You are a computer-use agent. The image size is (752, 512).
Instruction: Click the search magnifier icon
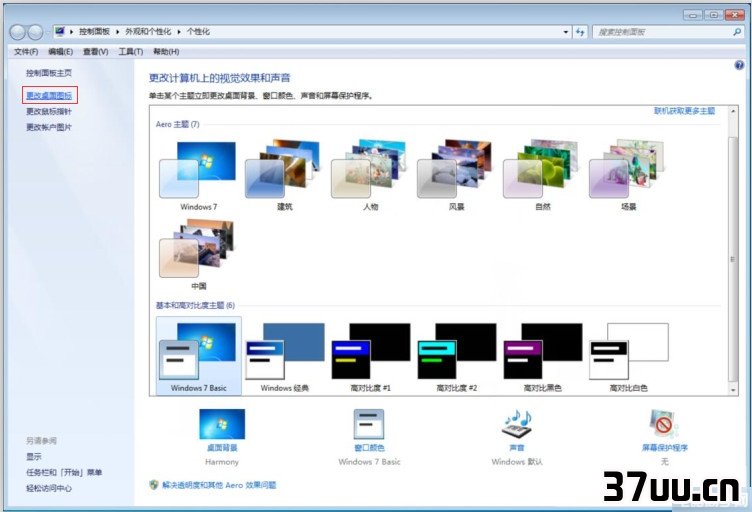pos(737,32)
